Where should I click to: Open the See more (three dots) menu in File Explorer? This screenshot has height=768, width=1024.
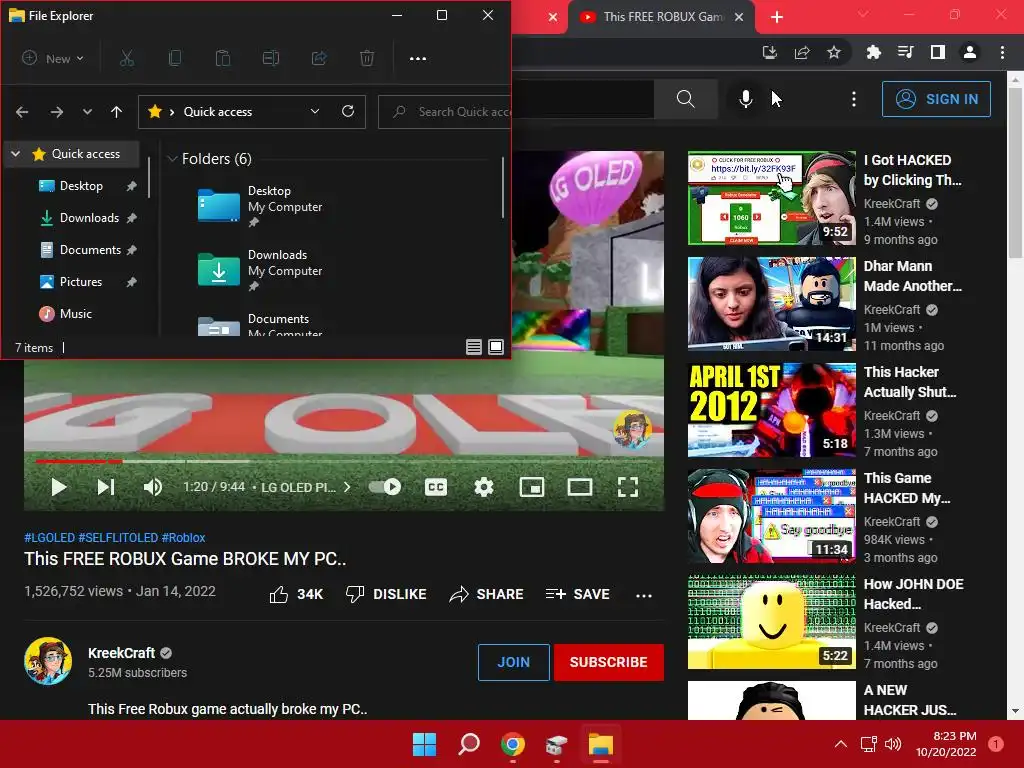(418, 58)
